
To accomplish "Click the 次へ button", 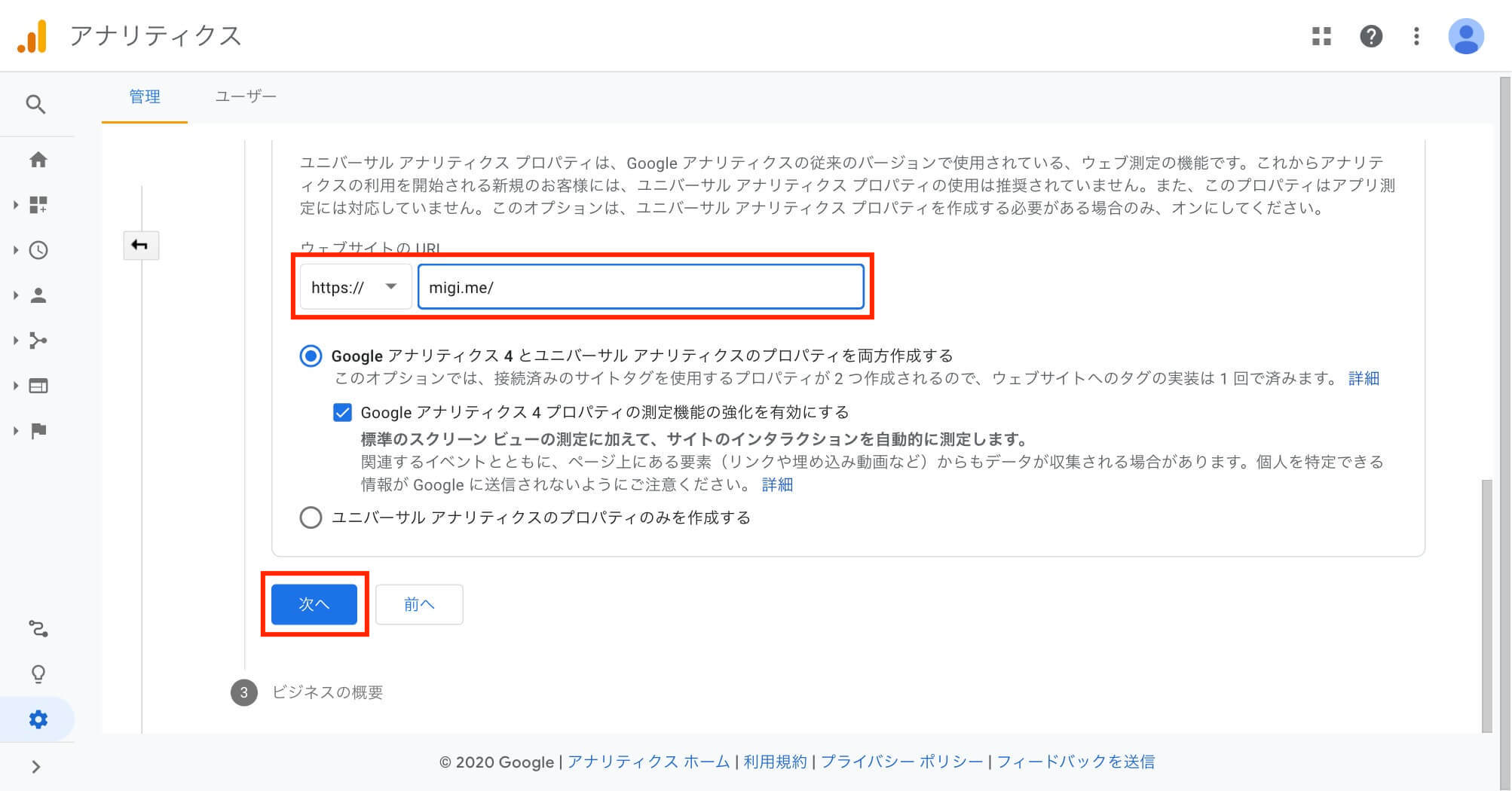I will point(314,604).
